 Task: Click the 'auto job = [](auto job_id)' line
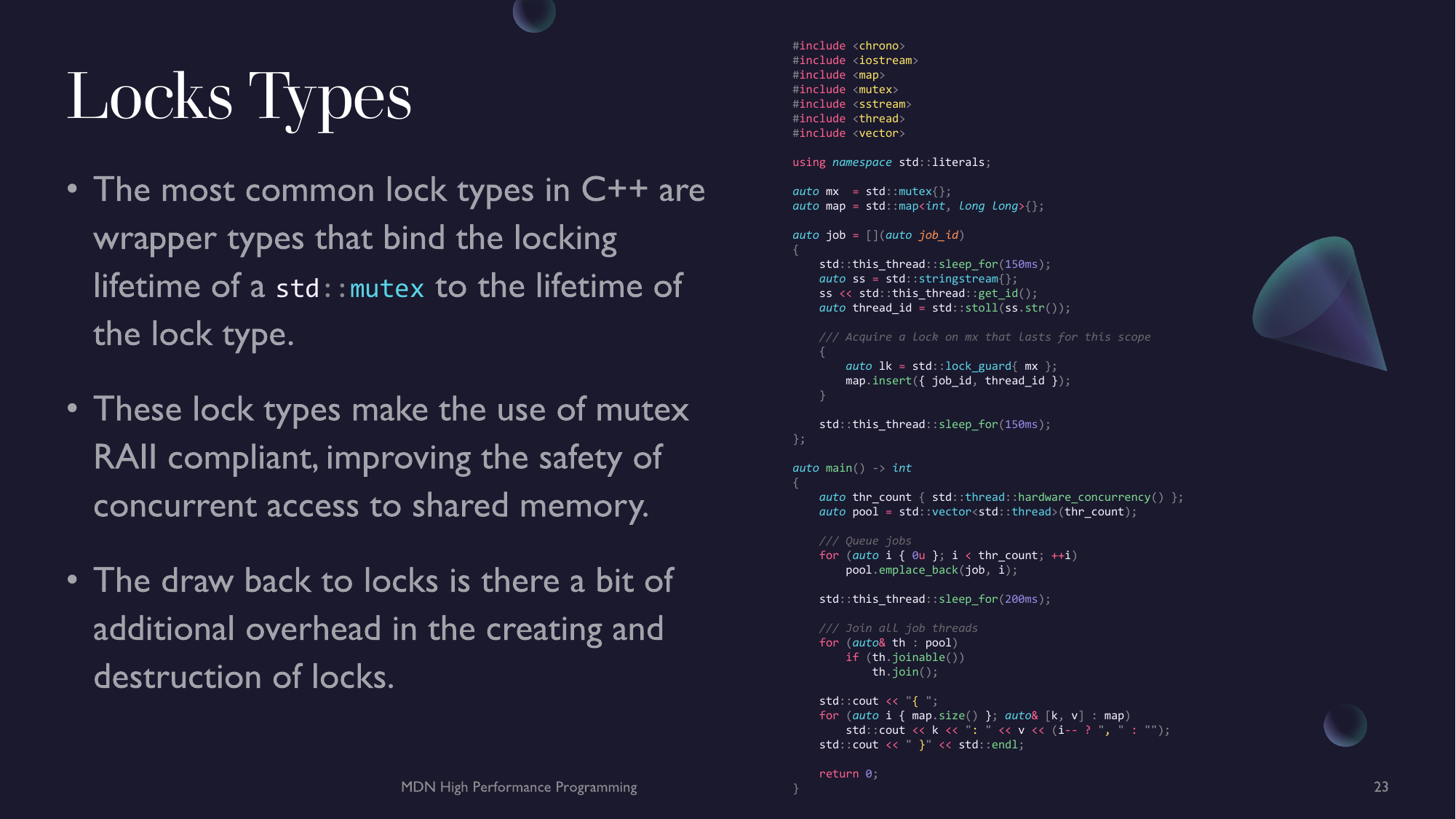(878, 235)
